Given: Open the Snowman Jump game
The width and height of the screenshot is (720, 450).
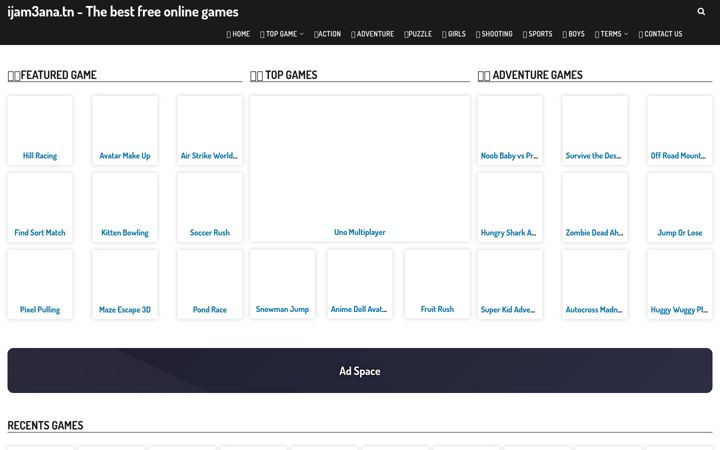Looking at the screenshot, I should point(282,284).
